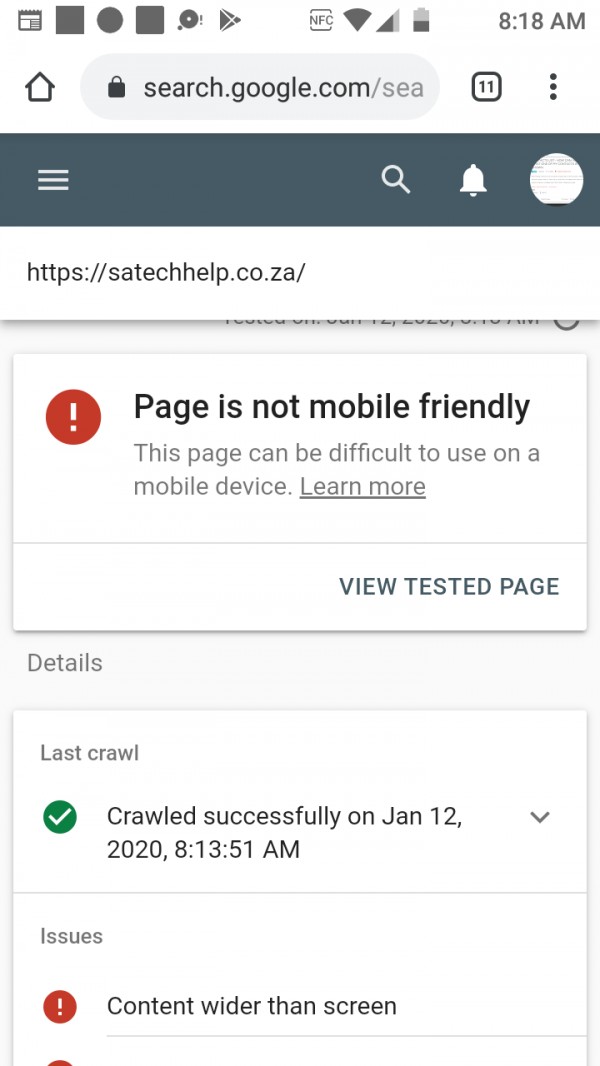The width and height of the screenshot is (600, 1066).
Task: Open the browser three-dot menu
Action: (x=553, y=88)
